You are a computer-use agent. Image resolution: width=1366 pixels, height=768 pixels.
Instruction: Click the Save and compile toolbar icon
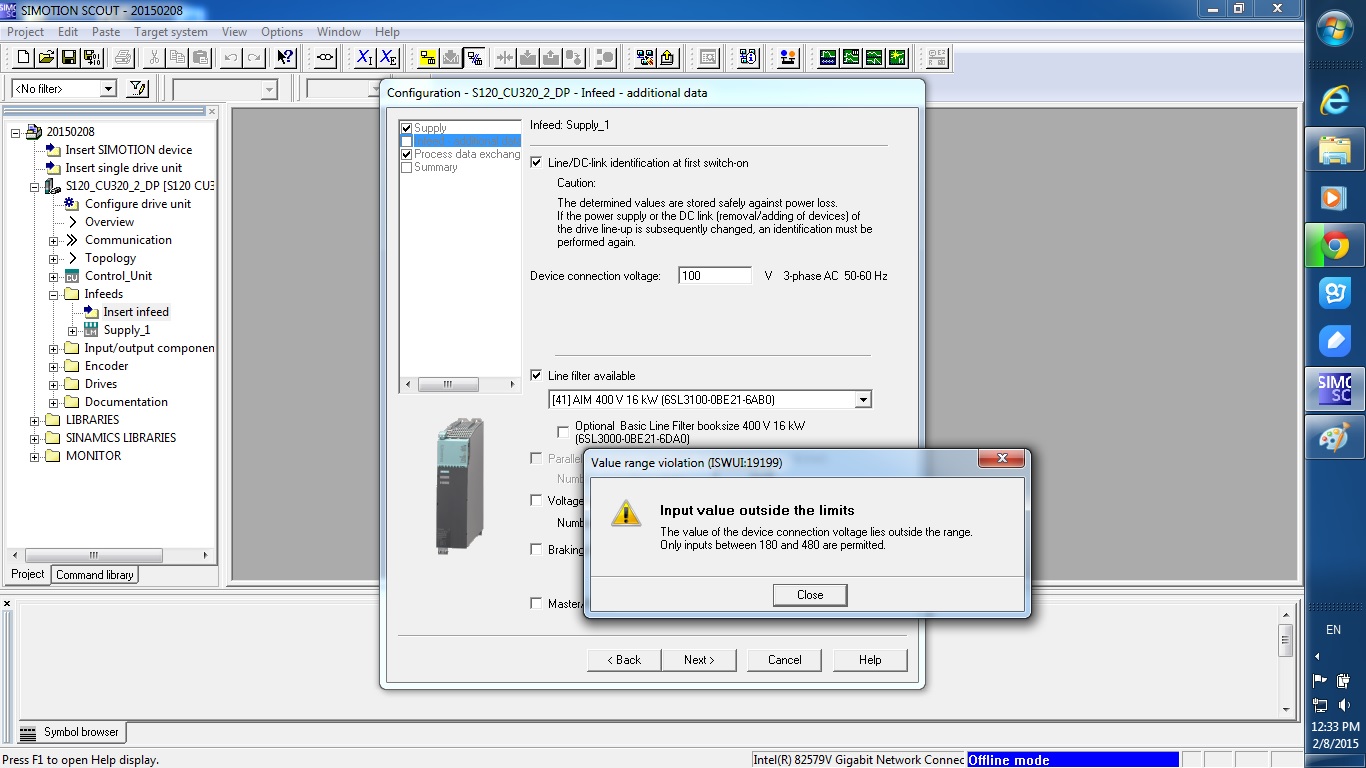pos(90,58)
